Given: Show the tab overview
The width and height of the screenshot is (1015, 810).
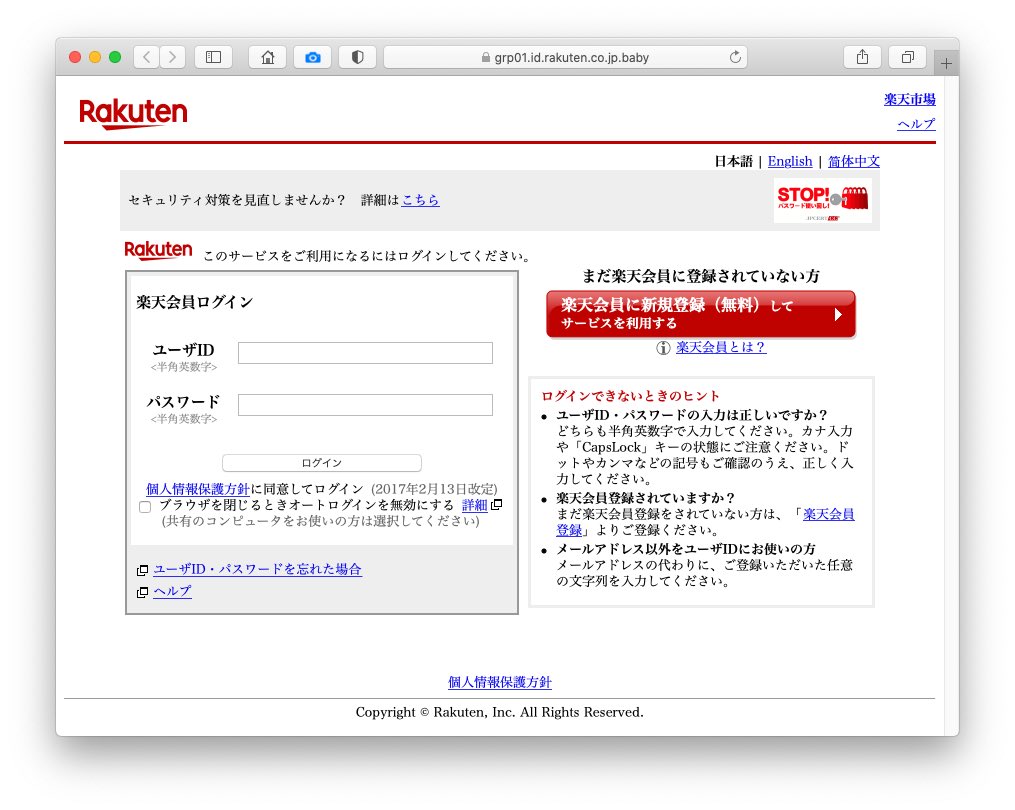Looking at the screenshot, I should 908,57.
